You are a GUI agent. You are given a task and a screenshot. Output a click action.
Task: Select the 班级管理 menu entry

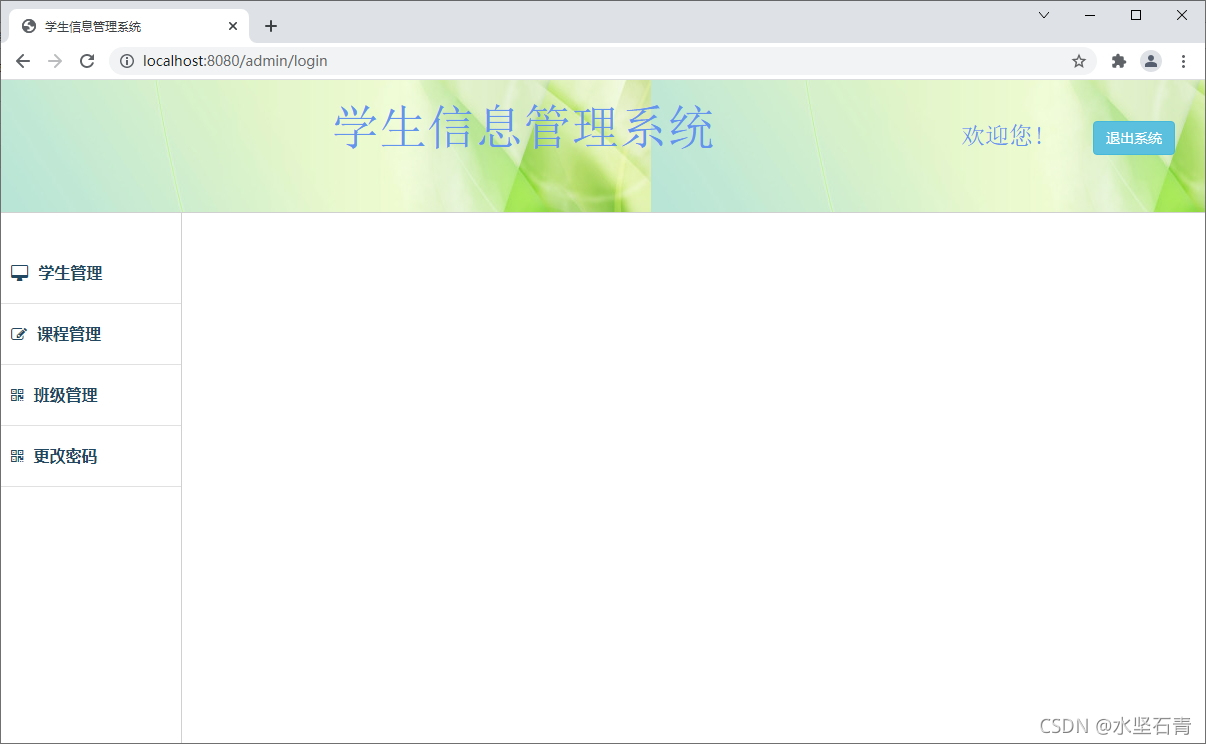[x=91, y=395]
